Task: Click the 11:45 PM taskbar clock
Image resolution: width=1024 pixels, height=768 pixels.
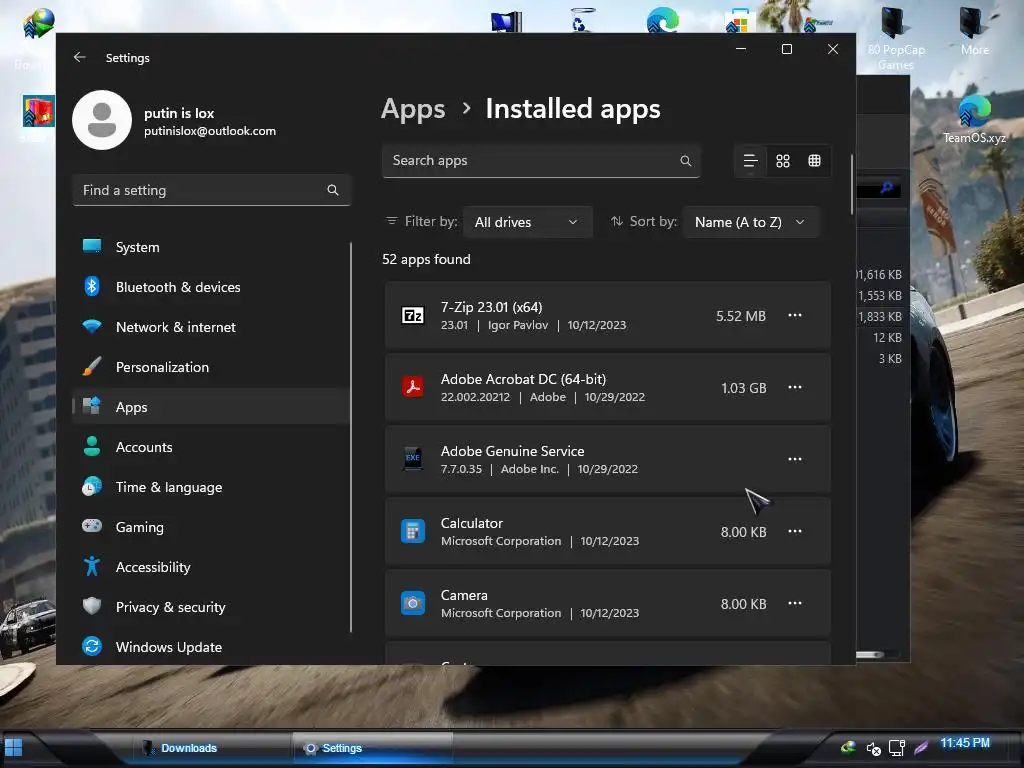Action: tap(965, 743)
